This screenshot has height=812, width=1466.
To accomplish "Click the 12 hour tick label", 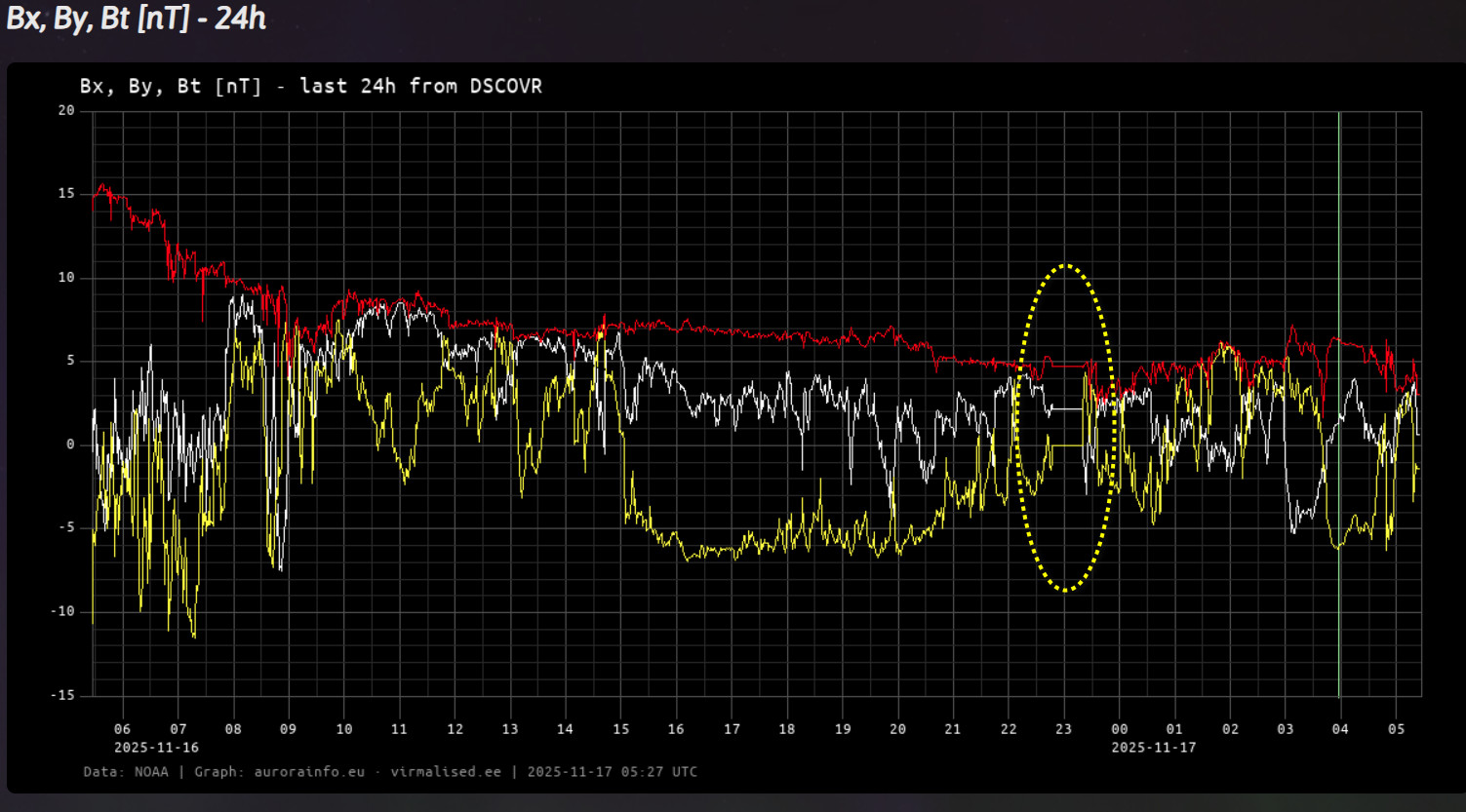I will 456,729.
